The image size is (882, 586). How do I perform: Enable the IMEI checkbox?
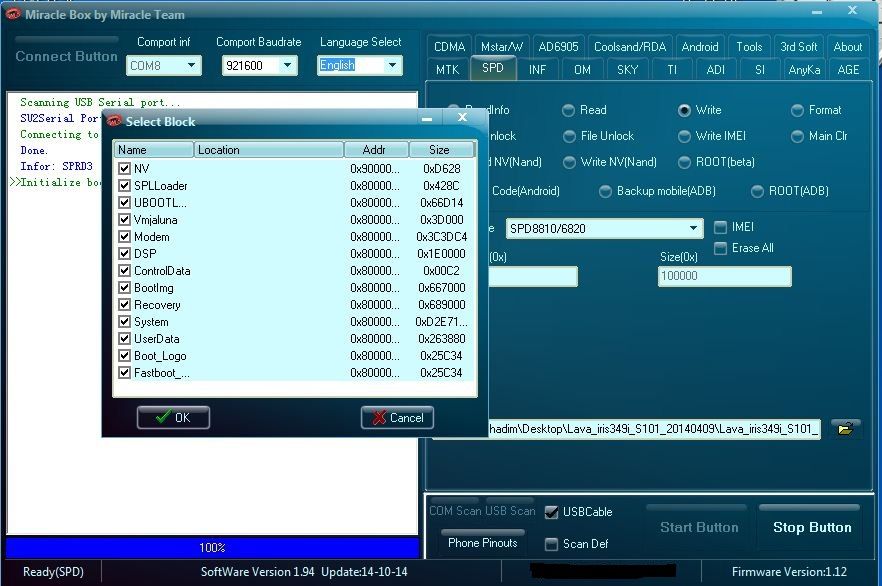[720, 227]
